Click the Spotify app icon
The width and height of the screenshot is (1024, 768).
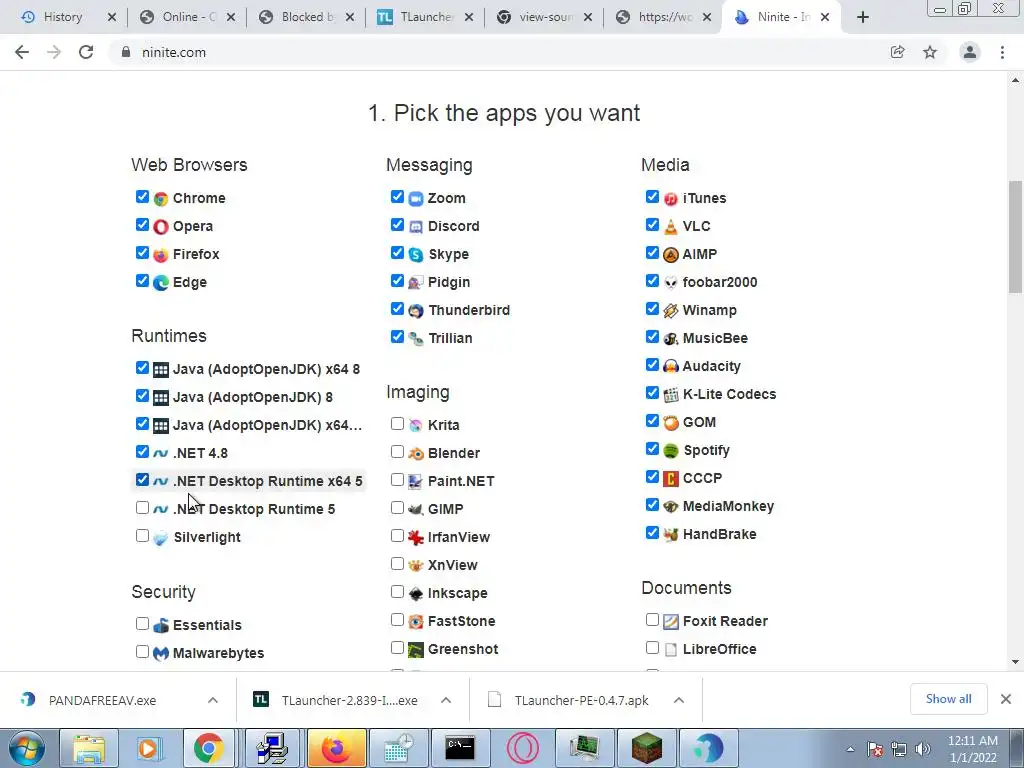pos(670,451)
